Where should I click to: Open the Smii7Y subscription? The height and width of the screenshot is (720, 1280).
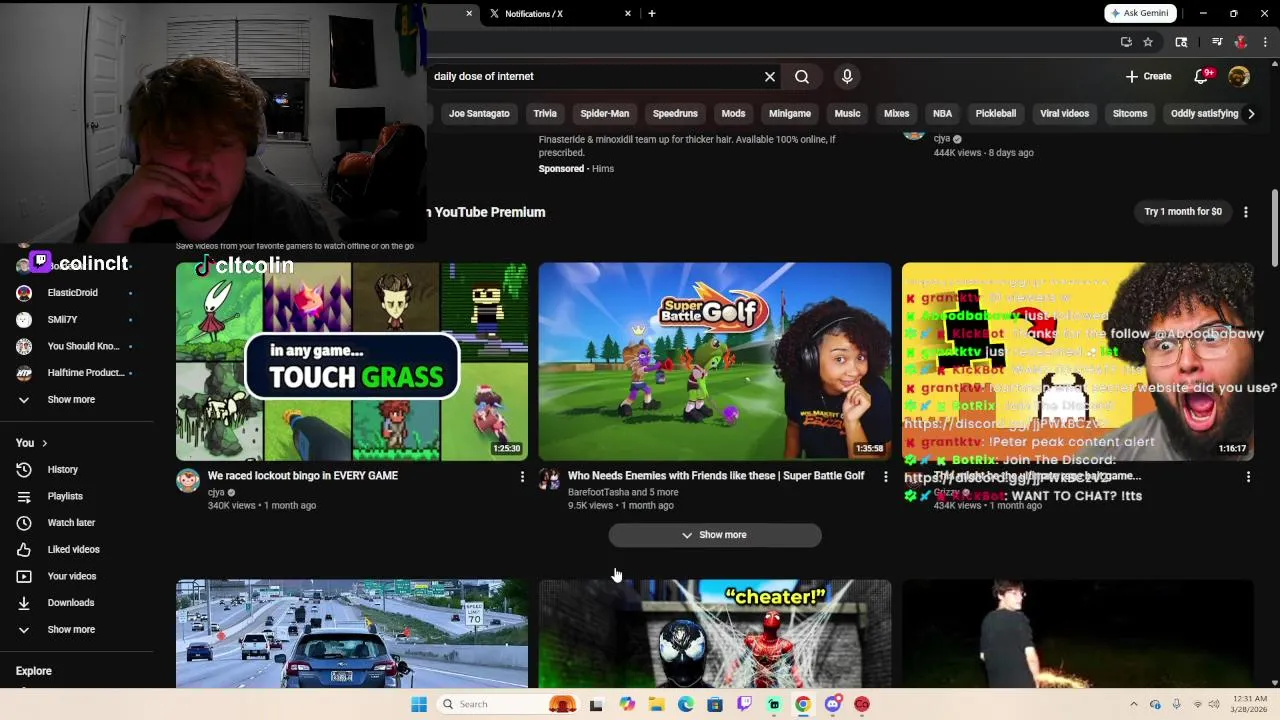[76, 320]
